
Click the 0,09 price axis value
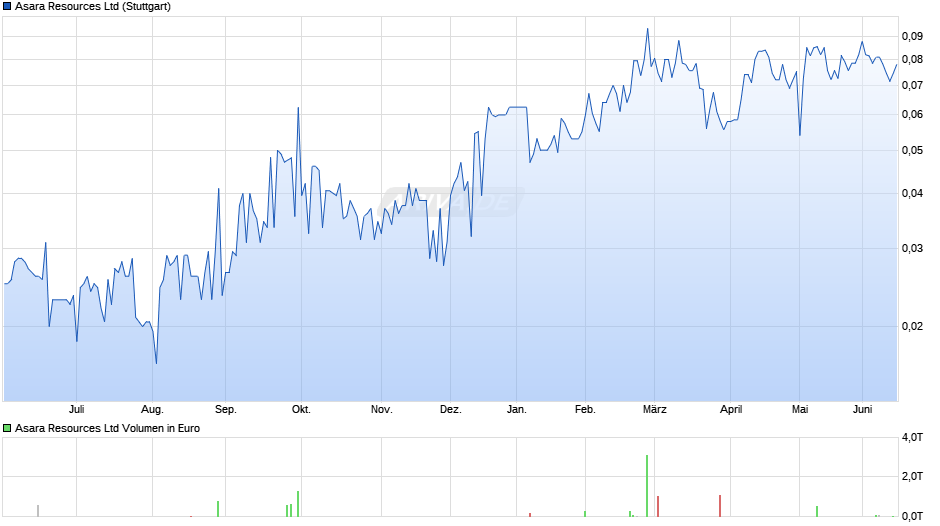click(912, 37)
